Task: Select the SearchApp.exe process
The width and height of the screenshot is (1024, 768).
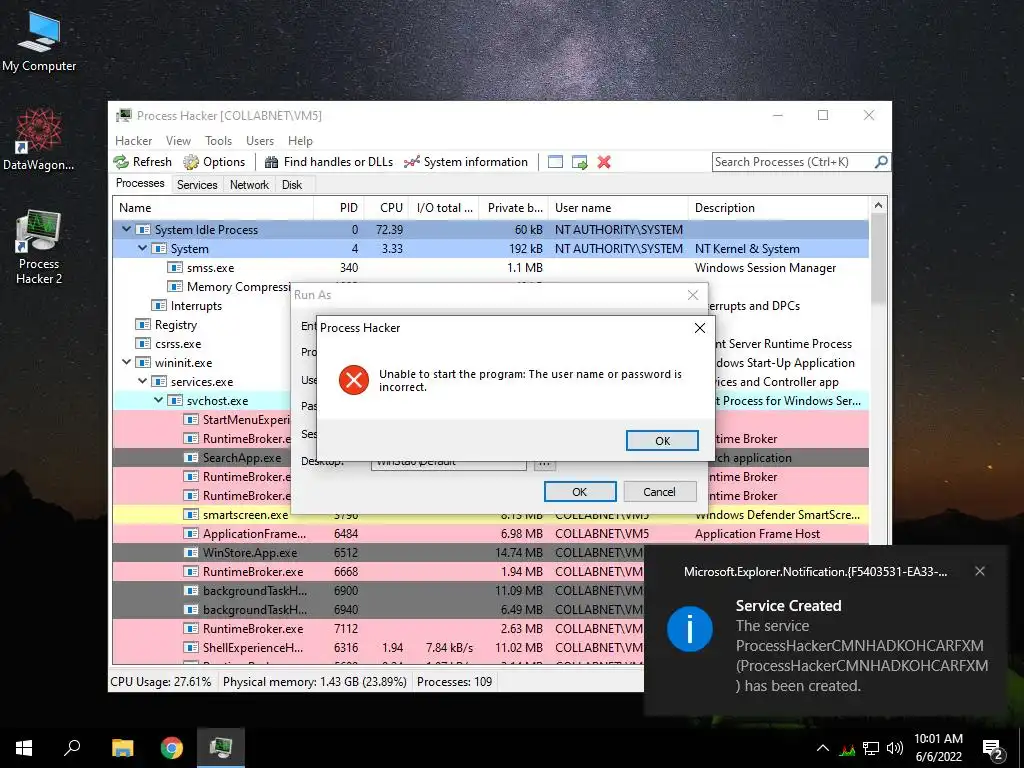Action: tap(202, 458)
